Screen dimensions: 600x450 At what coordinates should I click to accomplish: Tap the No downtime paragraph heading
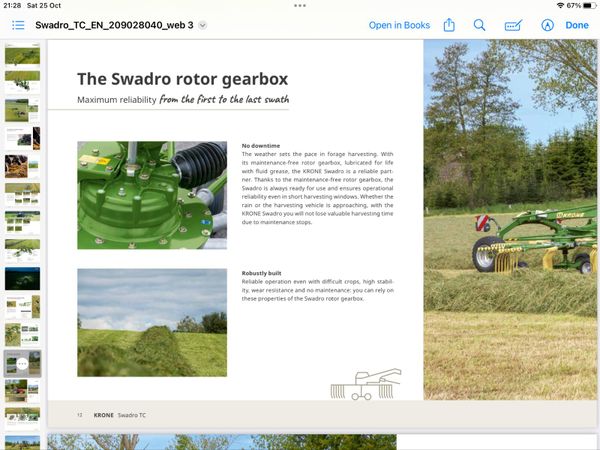pos(261,146)
